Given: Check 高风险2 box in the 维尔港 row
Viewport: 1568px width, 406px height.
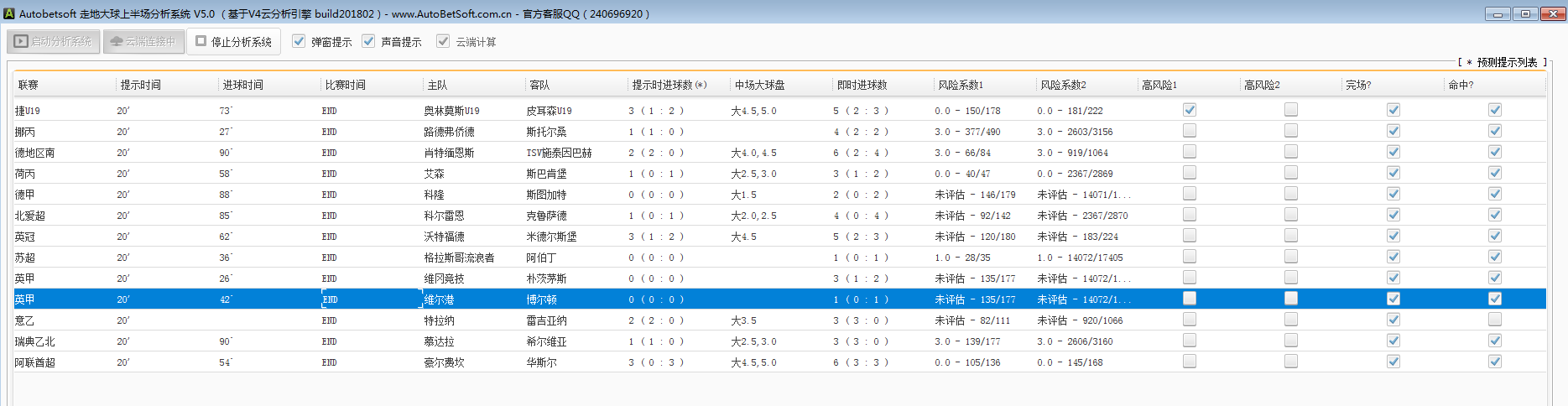Looking at the screenshot, I should (1290, 299).
